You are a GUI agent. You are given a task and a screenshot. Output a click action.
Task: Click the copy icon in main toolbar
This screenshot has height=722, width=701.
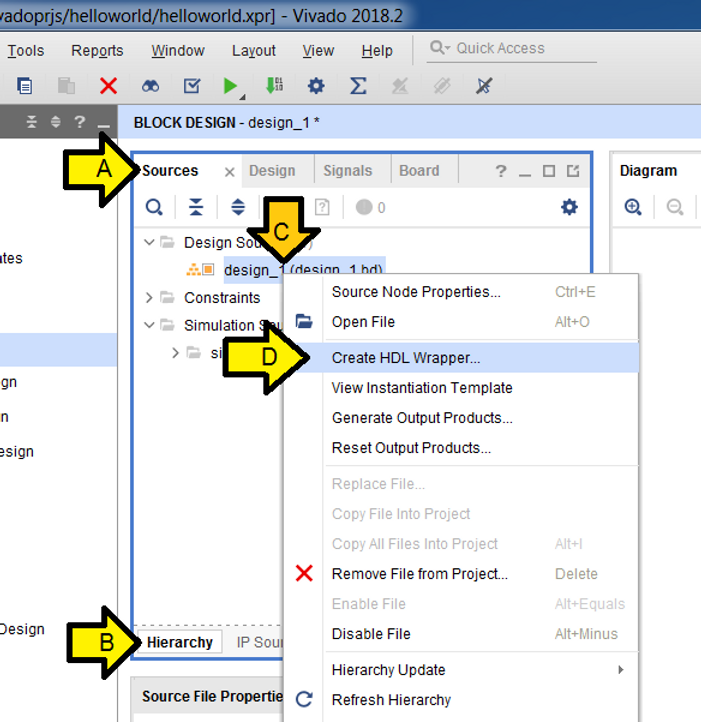click(24, 86)
